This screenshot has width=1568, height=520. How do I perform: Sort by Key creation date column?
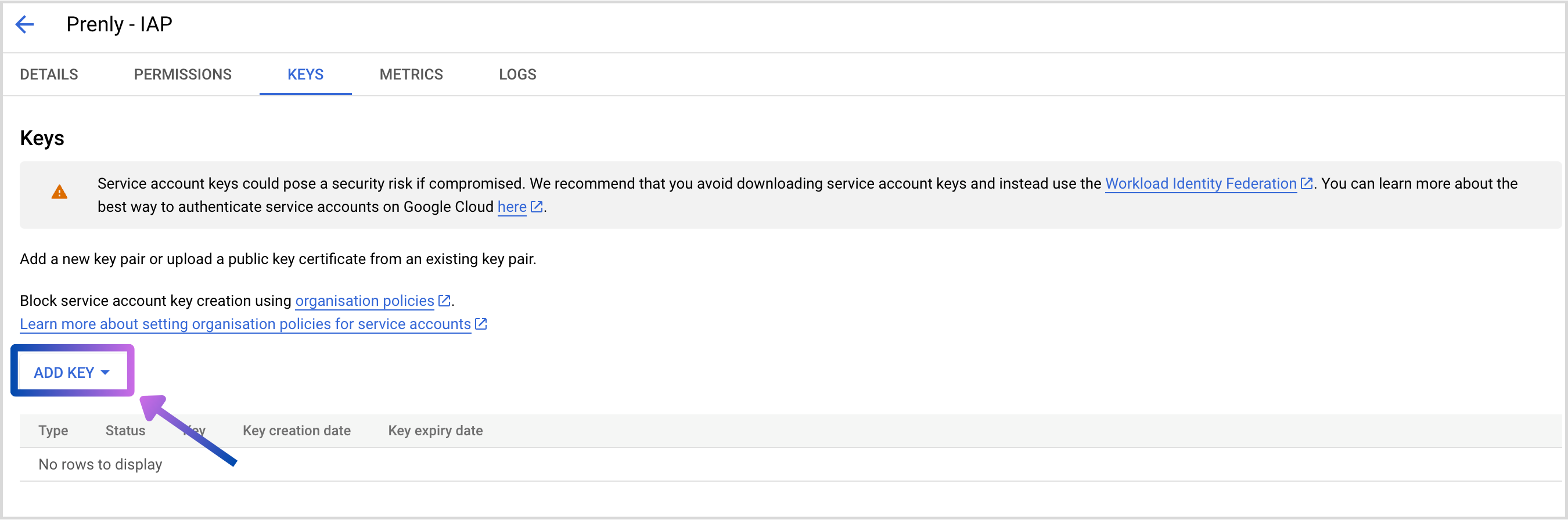pos(296,431)
